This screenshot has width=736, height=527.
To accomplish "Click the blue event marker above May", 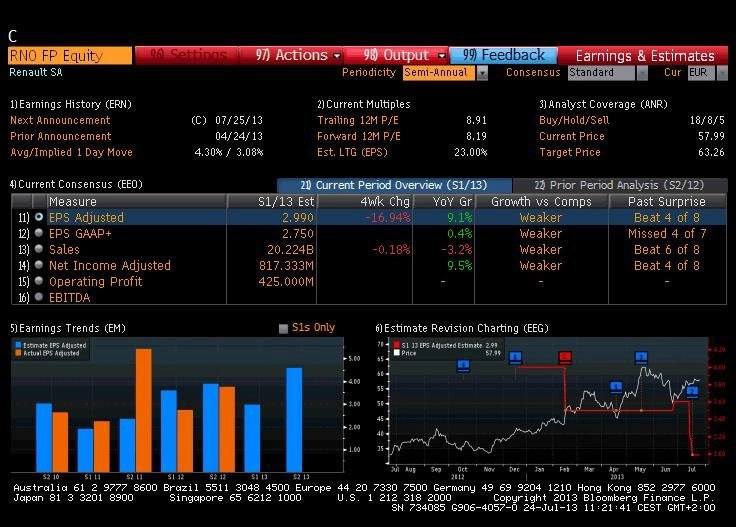I will point(641,358).
